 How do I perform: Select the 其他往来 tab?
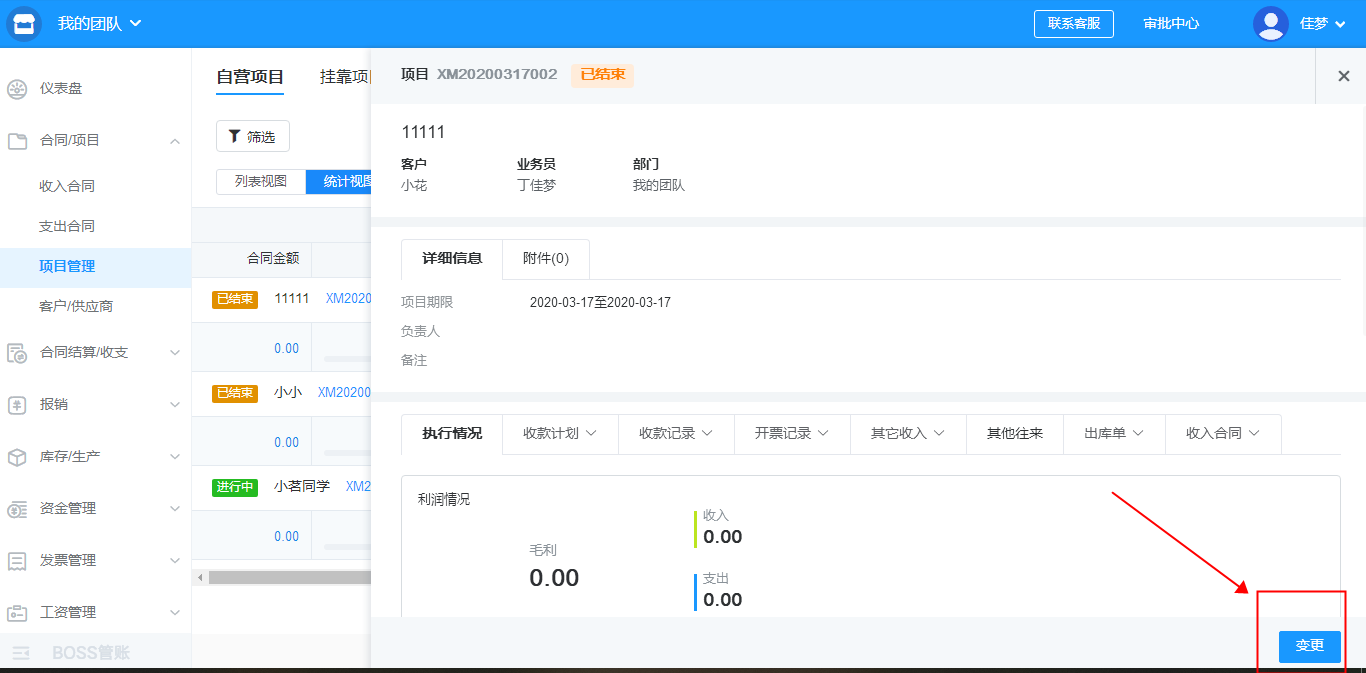coord(1015,433)
